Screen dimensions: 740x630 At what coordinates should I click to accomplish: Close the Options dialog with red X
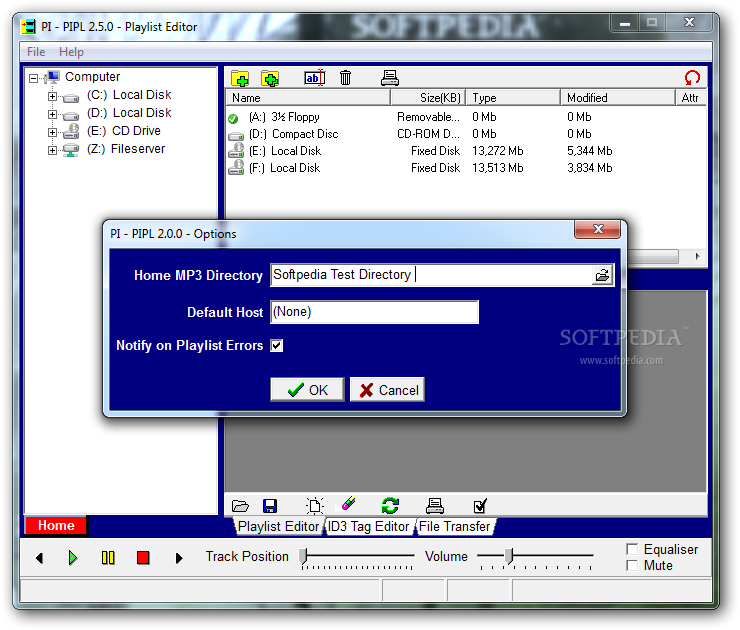597,229
